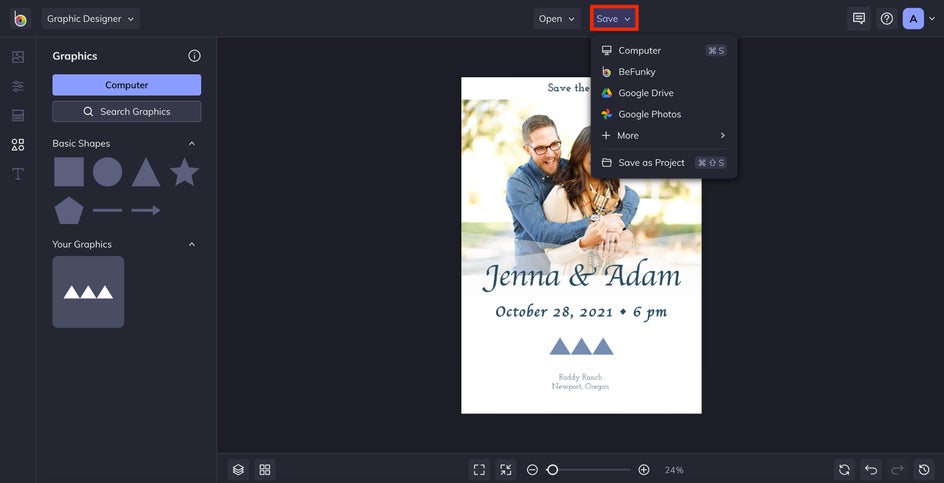Click the Computer upload button
This screenshot has width=944, height=483.
click(x=127, y=85)
